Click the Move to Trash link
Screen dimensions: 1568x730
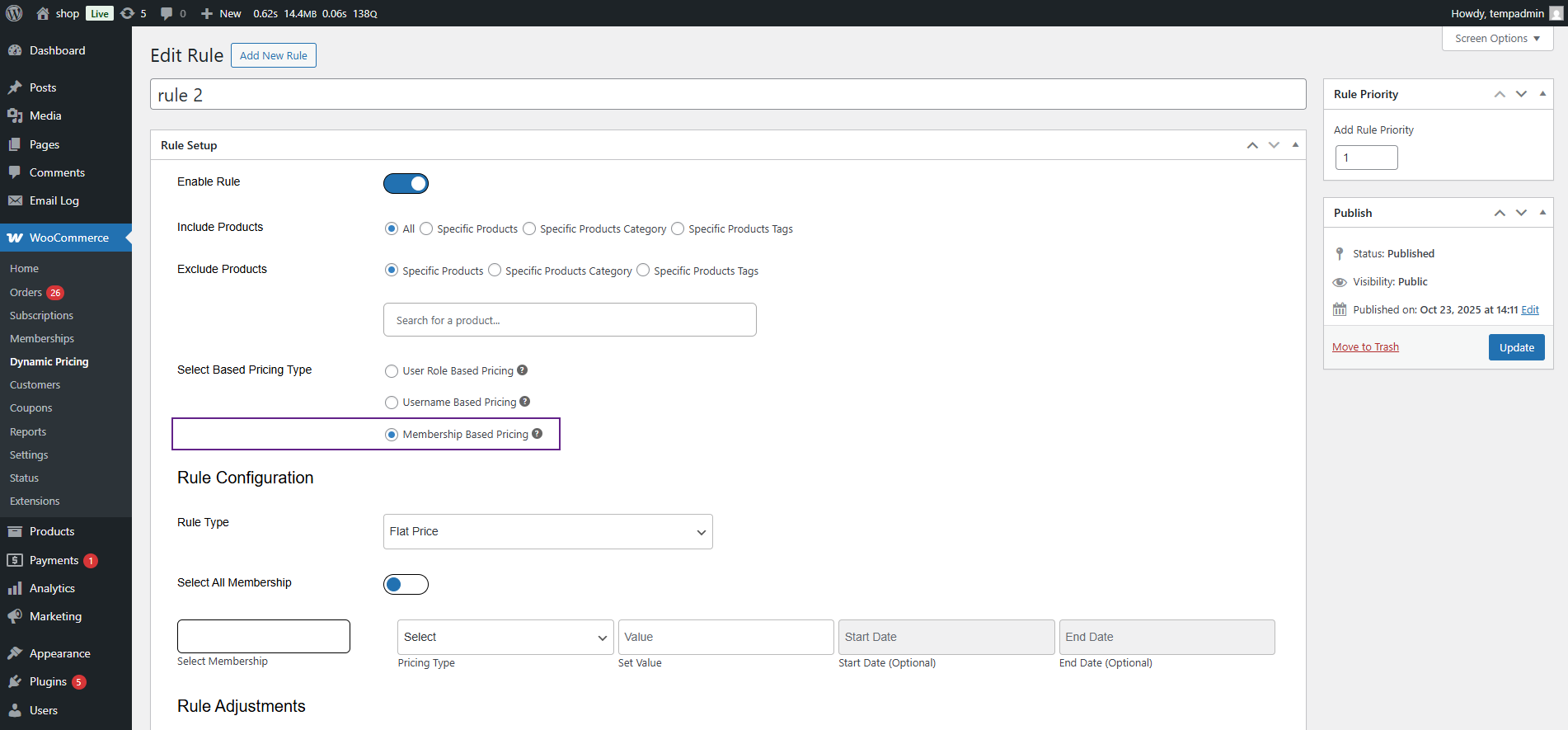pyautogui.click(x=1365, y=347)
